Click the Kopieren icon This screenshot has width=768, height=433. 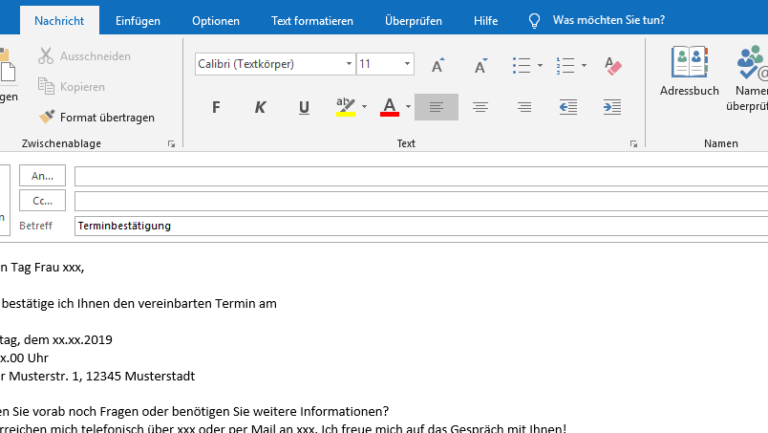[46, 86]
